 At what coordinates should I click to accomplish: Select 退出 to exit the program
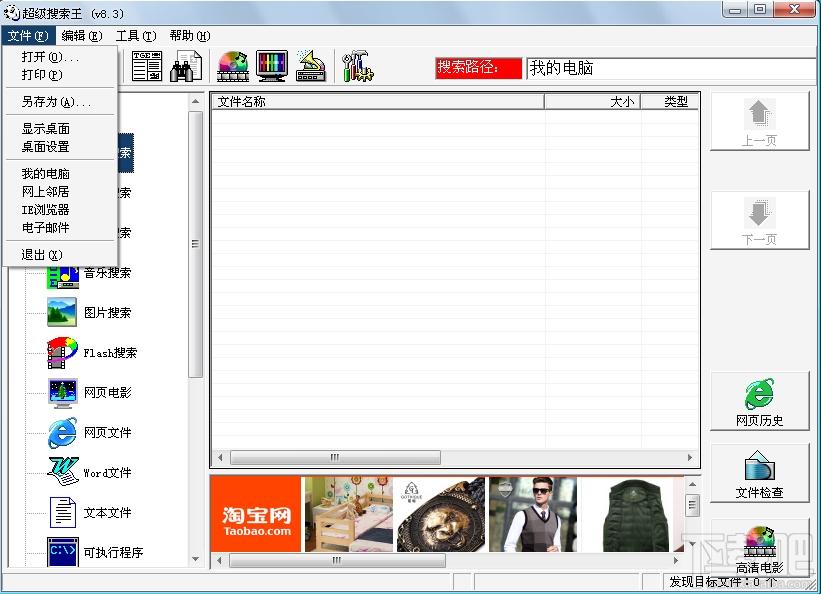[42, 255]
